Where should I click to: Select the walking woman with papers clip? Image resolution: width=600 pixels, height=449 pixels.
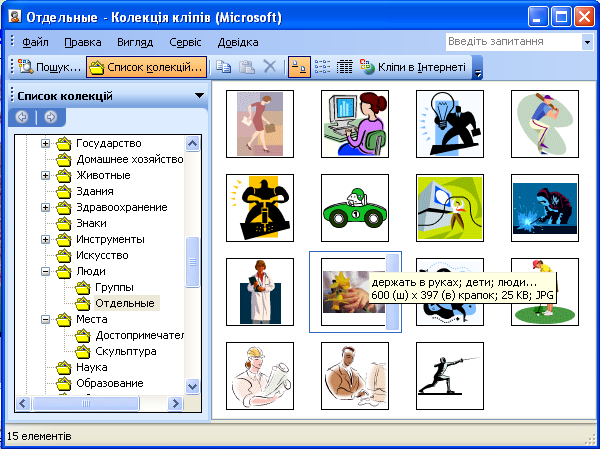pyautogui.click(x=260, y=124)
